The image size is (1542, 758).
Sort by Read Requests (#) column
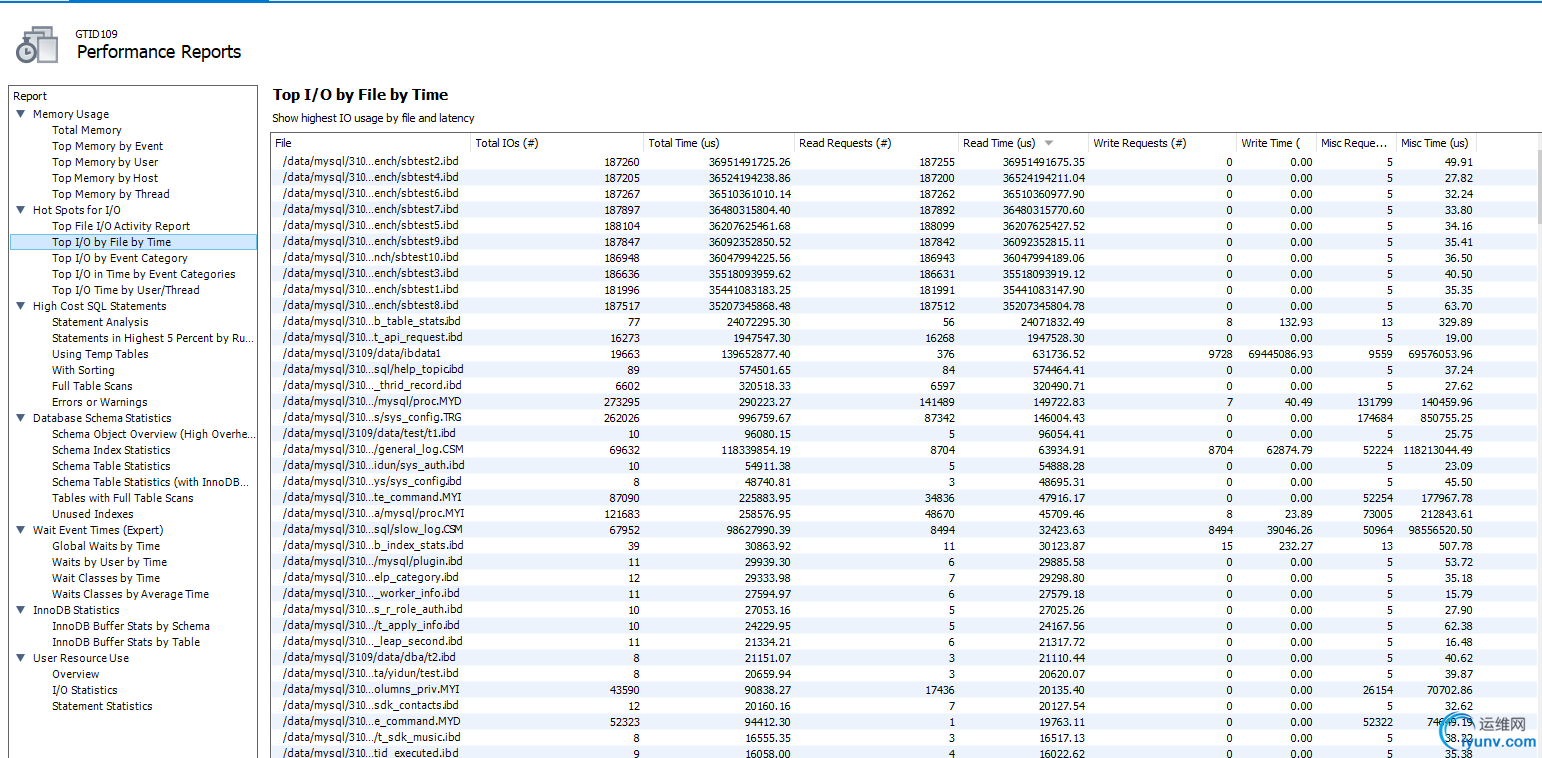[877, 143]
